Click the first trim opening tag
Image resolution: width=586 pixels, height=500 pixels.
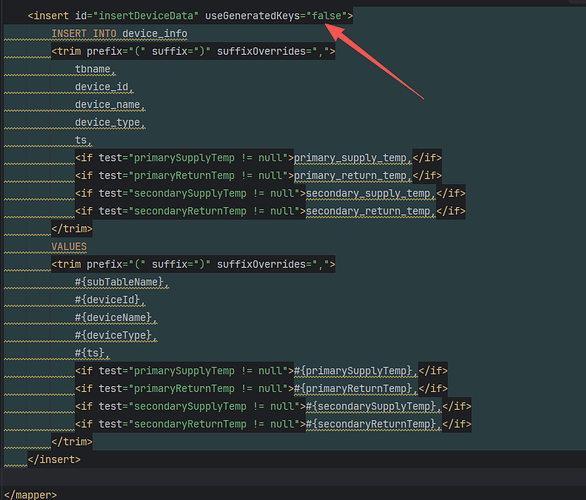click(x=193, y=51)
